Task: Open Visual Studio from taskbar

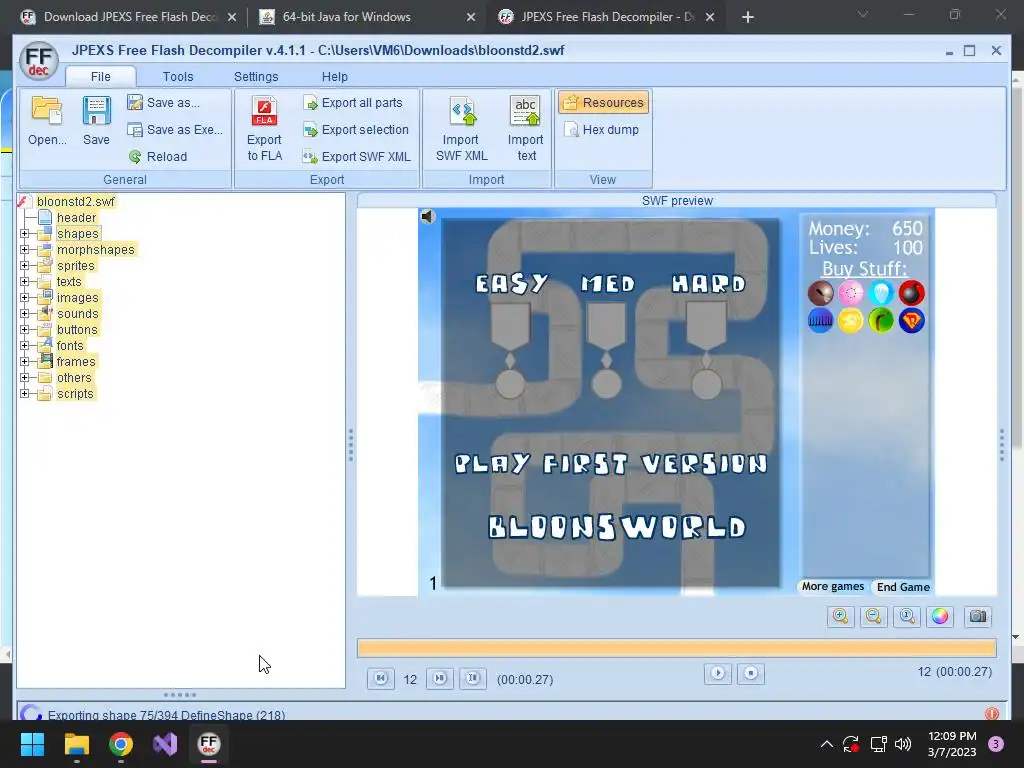Action: tap(165, 744)
